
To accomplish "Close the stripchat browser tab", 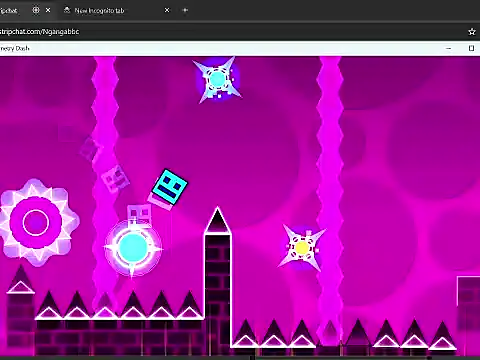I will (48, 10).
